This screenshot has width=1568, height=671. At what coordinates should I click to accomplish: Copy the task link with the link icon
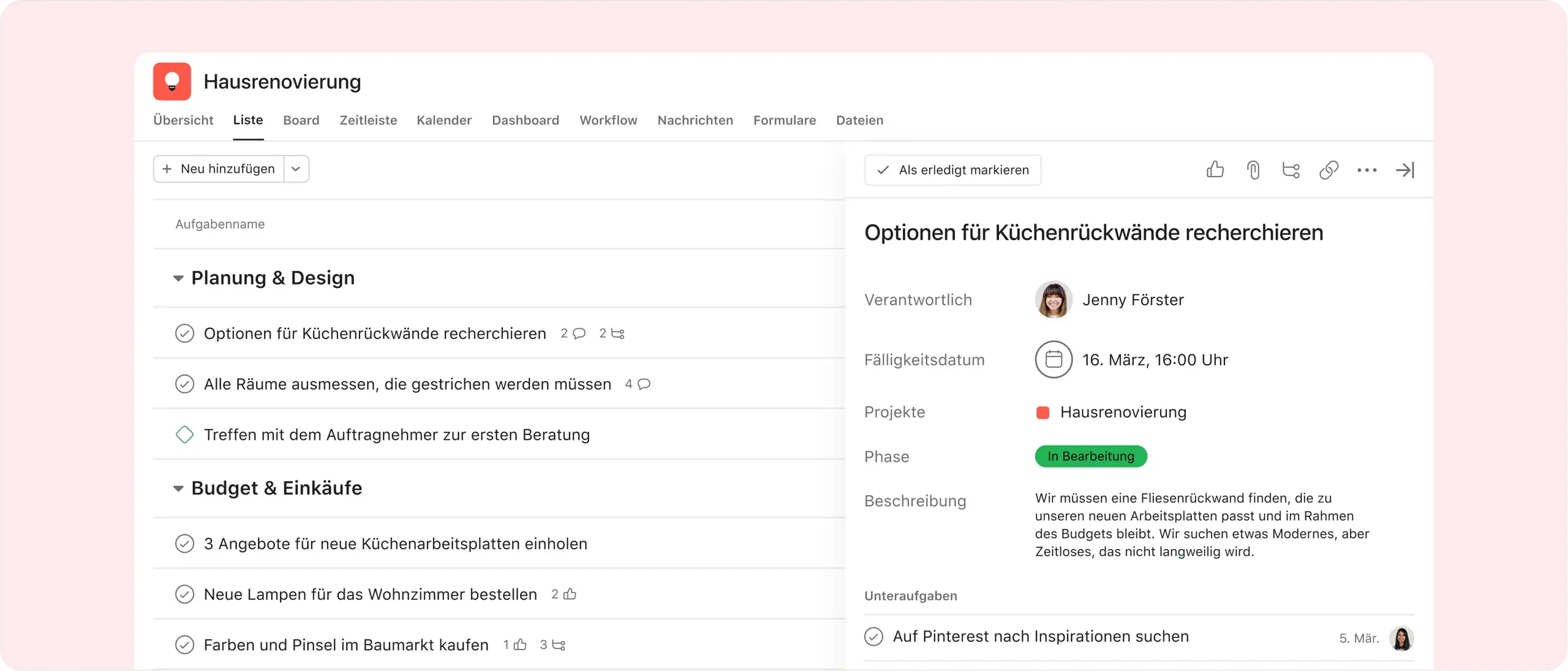pyautogui.click(x=1329, y=170)
